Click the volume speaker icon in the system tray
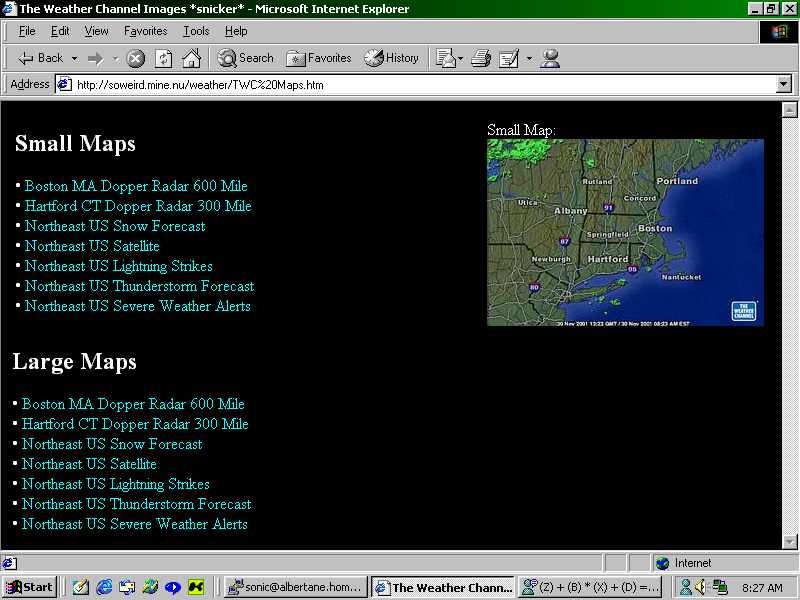The width and height of the screenshot is (800, 600). click(x=701, y=587)
